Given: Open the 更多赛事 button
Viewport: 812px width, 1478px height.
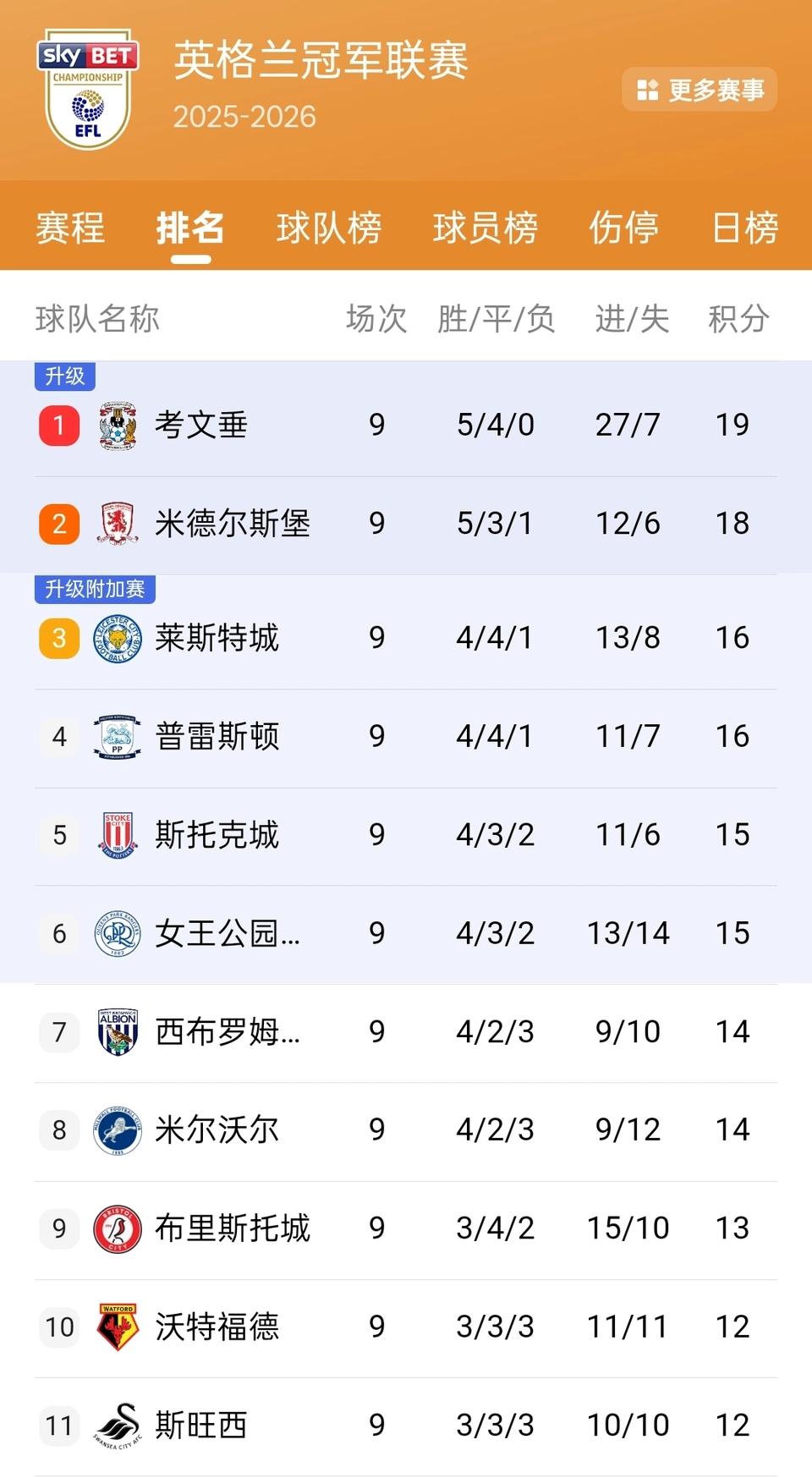Looking at the screenshot, I should pyautogui.click(x=700, y=89).
